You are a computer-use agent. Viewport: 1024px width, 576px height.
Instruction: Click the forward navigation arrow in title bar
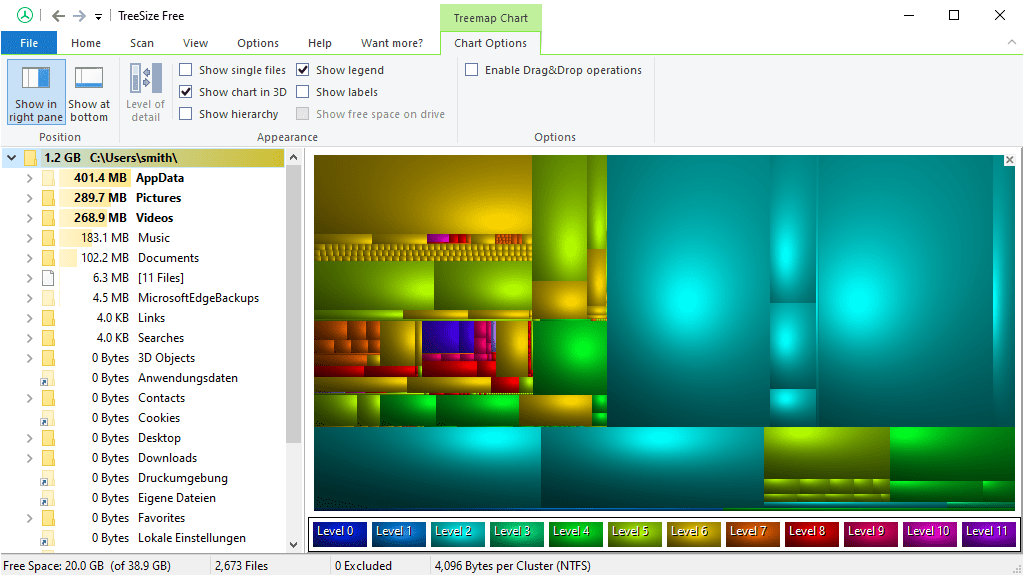79,16
